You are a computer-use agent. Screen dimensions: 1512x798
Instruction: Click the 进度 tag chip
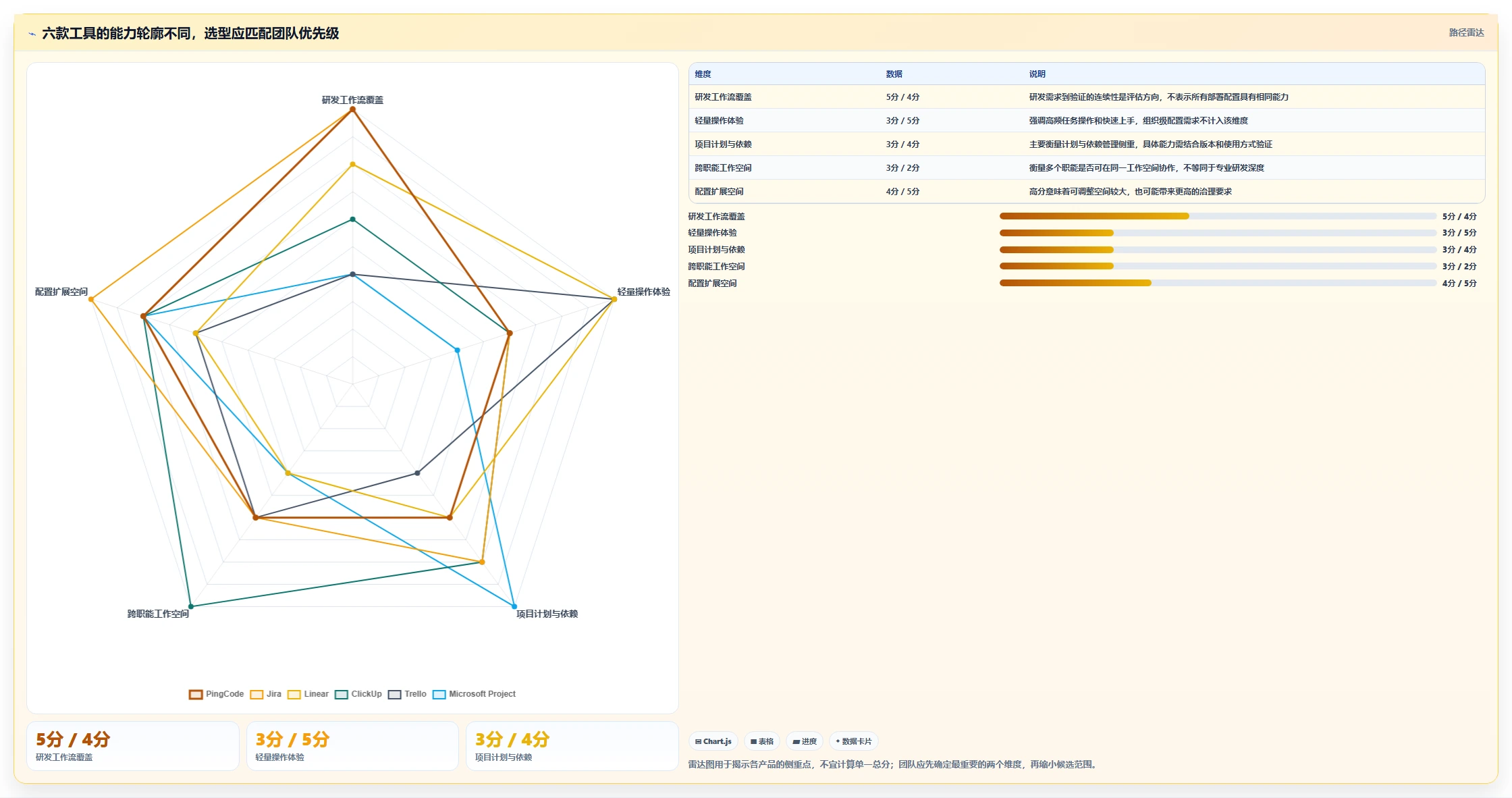pos(805,741)
